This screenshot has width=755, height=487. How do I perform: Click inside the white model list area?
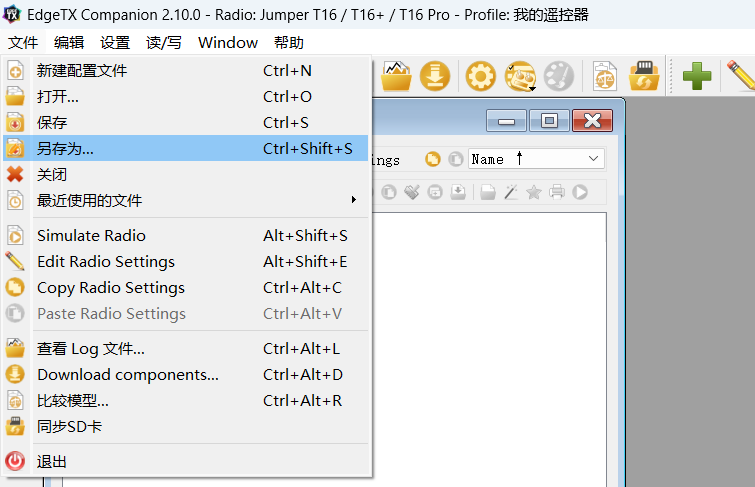489,349
